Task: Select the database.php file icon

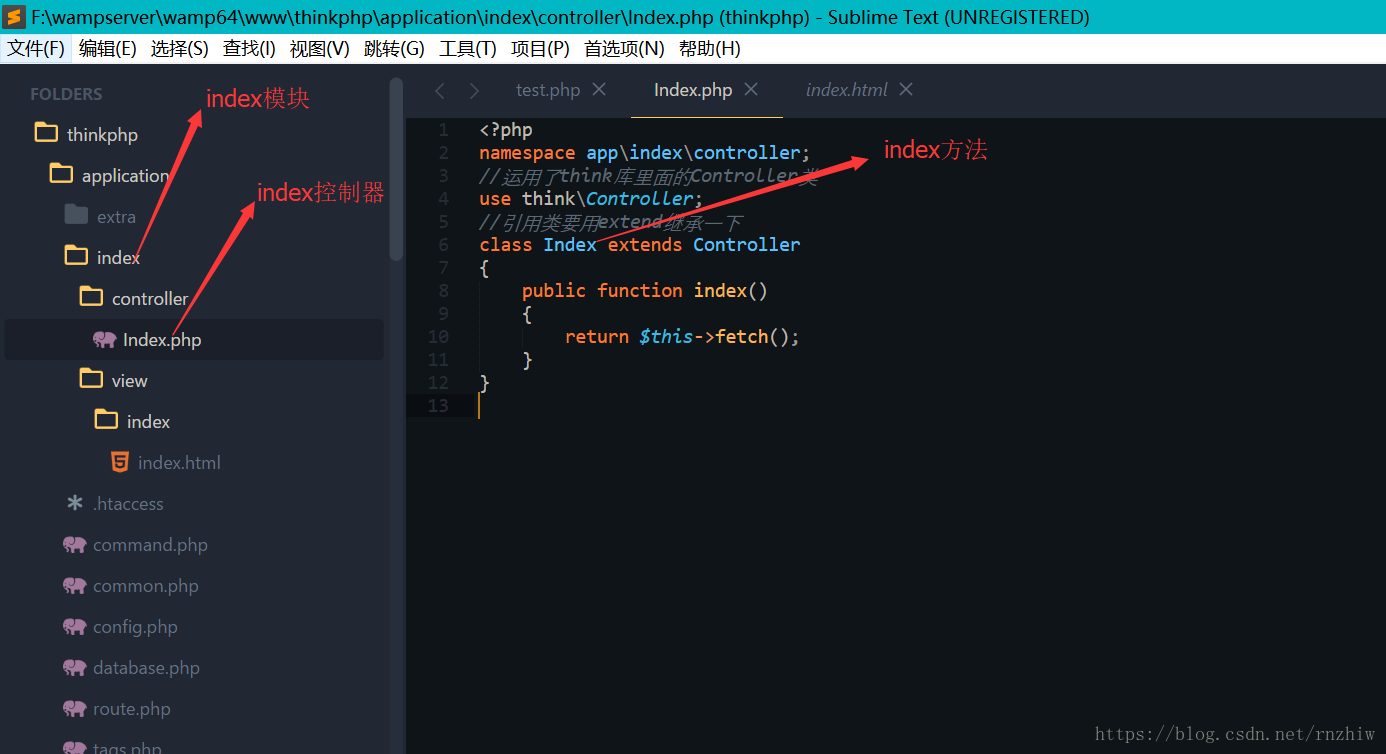Action: click(74, 667)
